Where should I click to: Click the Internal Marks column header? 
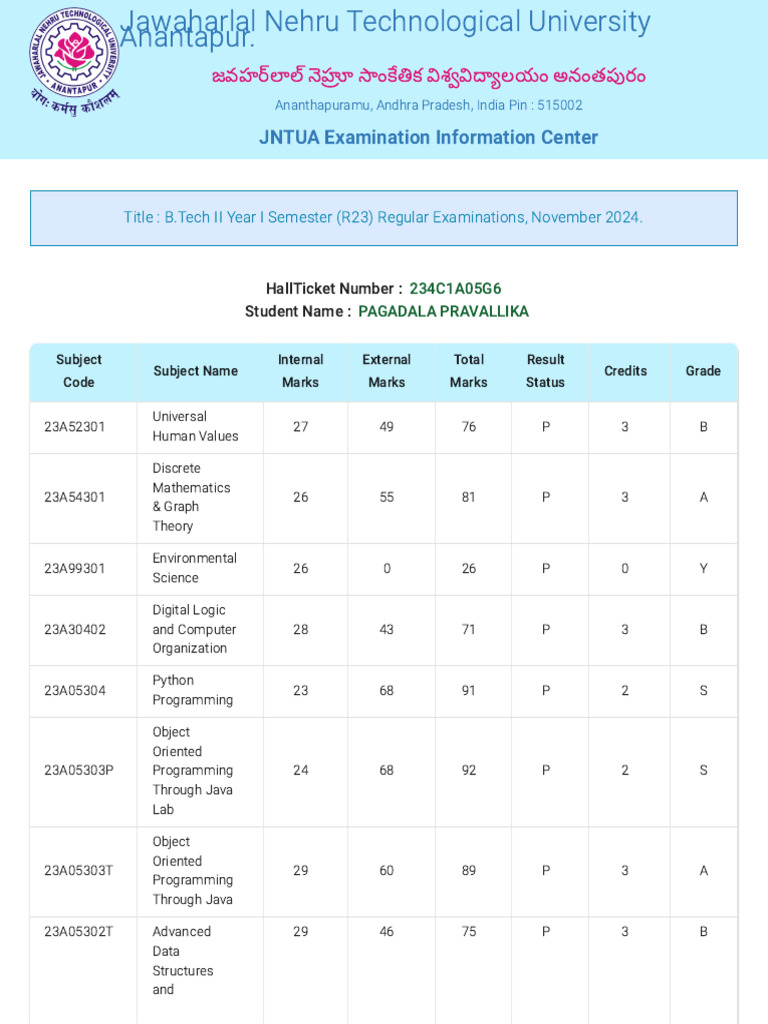click(300, 371)
